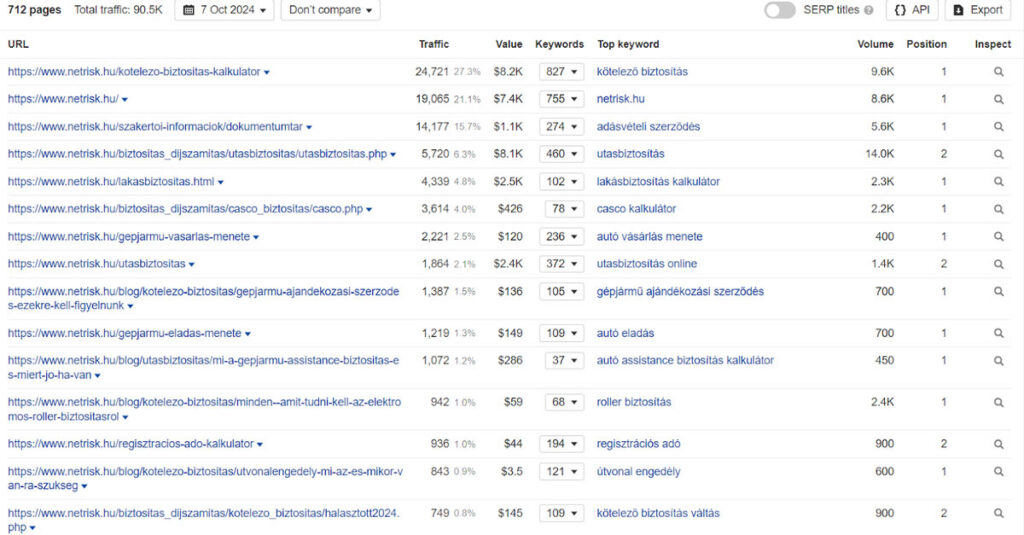The height and width of the screenshot is (535, 1024).
Task: Click the roller biztosítás keyword link
Action: click(633, 402)
